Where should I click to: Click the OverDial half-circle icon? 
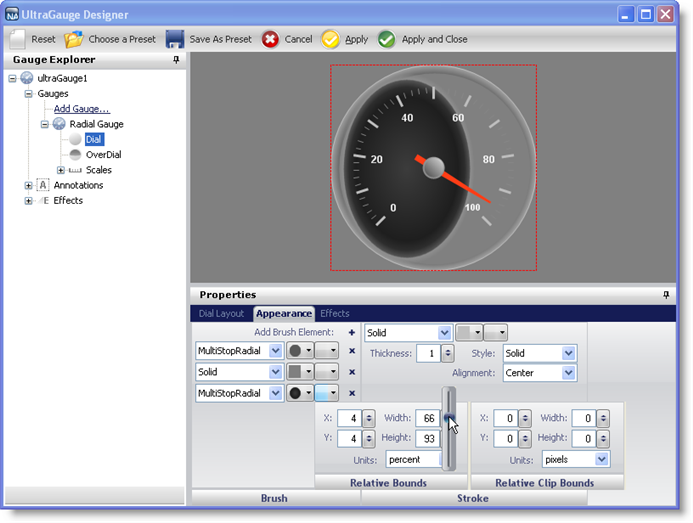click(x=75, y=155)
